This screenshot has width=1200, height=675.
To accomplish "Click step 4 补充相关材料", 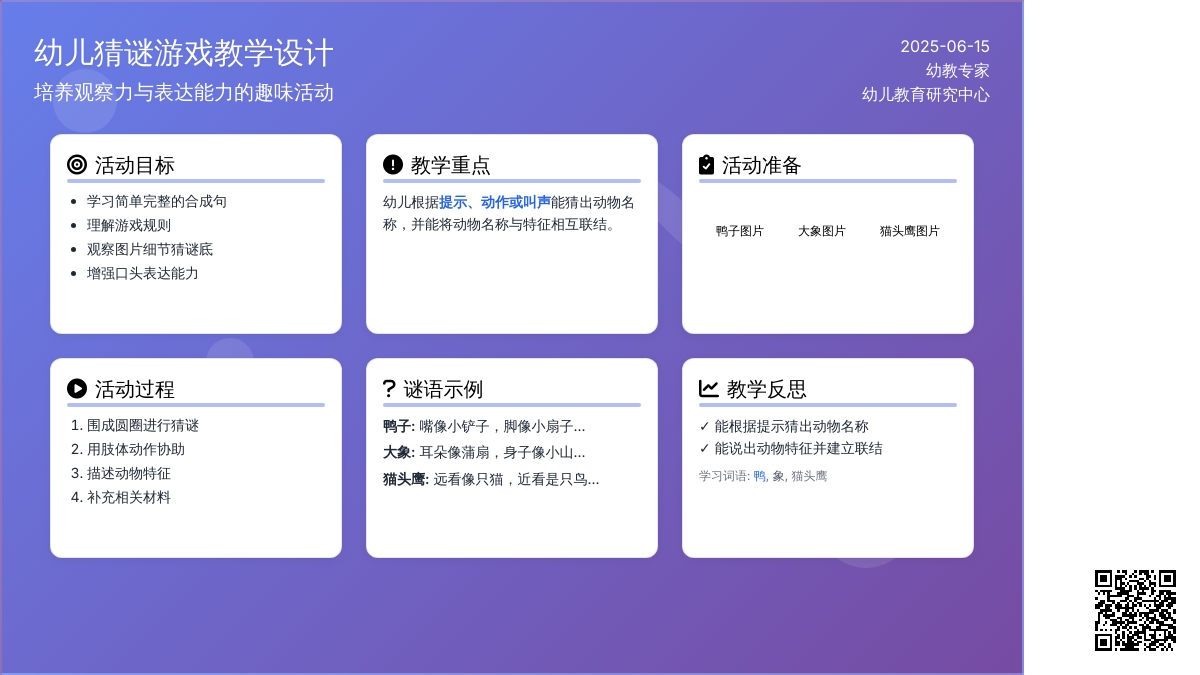I will [129, 497].
